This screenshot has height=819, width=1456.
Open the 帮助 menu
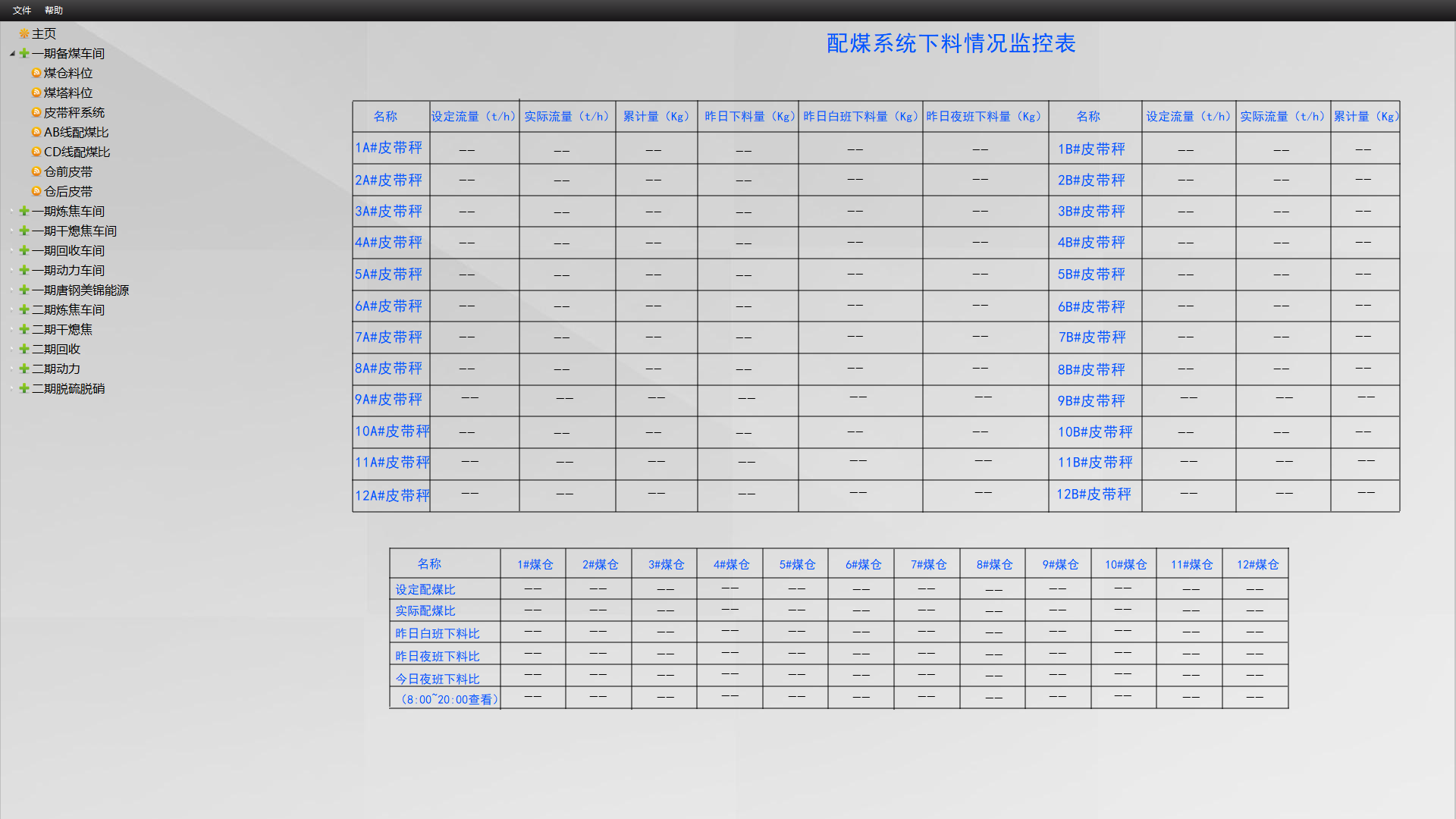pyautogui.click(x=54, y=10)
